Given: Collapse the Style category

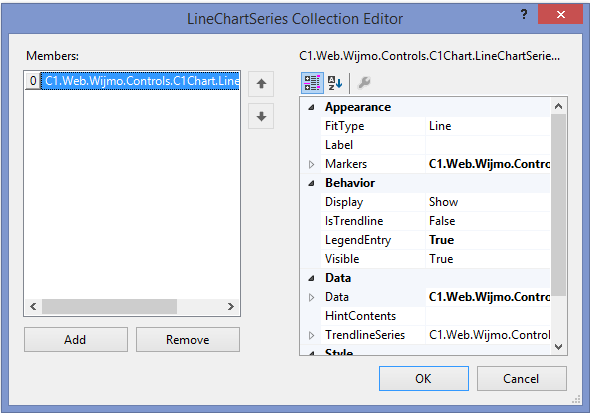Looking at the screenshot, I should (311, 353).
